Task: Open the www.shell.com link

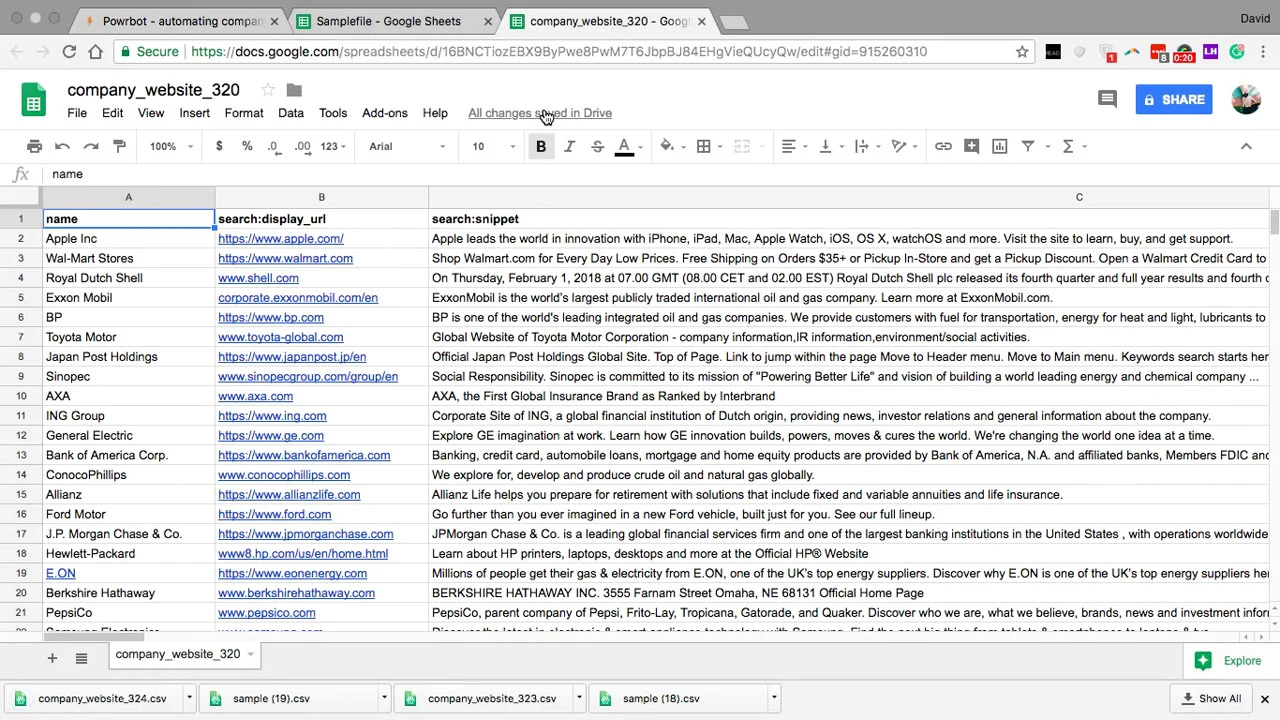Action: 258,278
